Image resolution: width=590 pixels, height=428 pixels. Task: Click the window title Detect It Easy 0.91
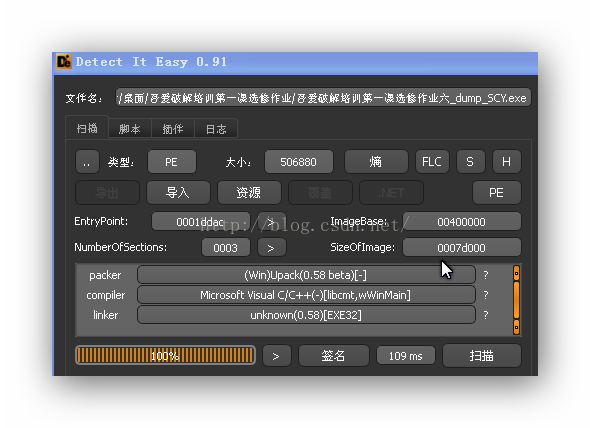pos(151,62)
